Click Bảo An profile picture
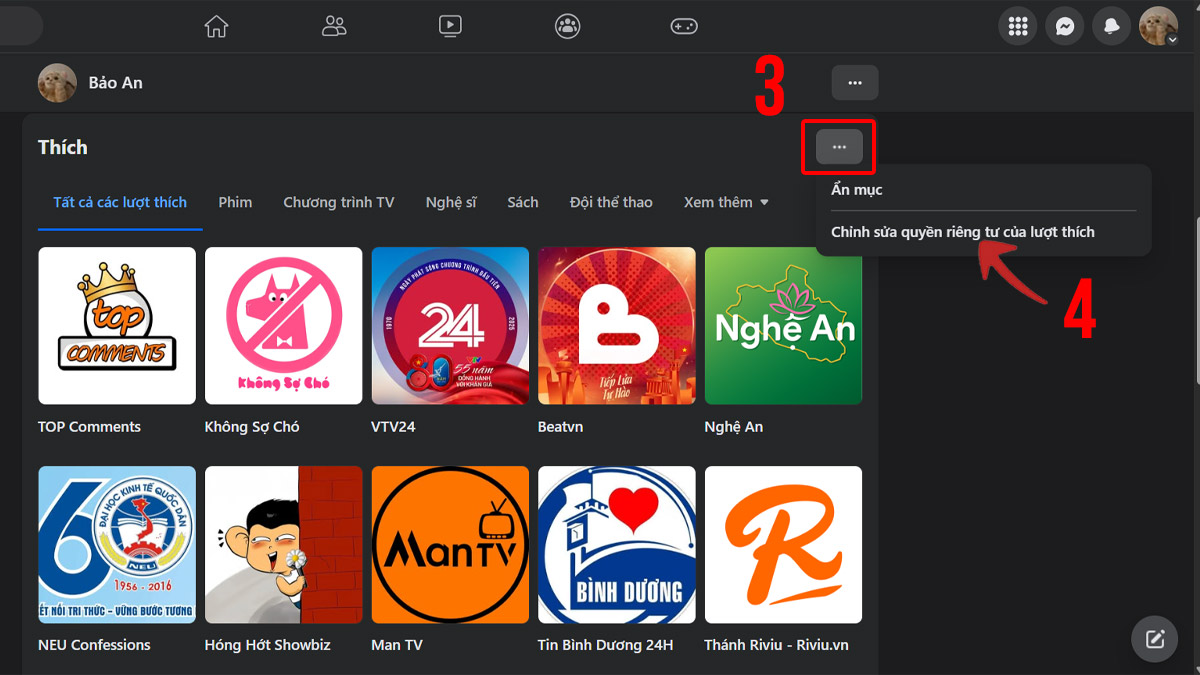Image resolution: width=1200 pixels, height=675 pixels. [x=57, y=83]
